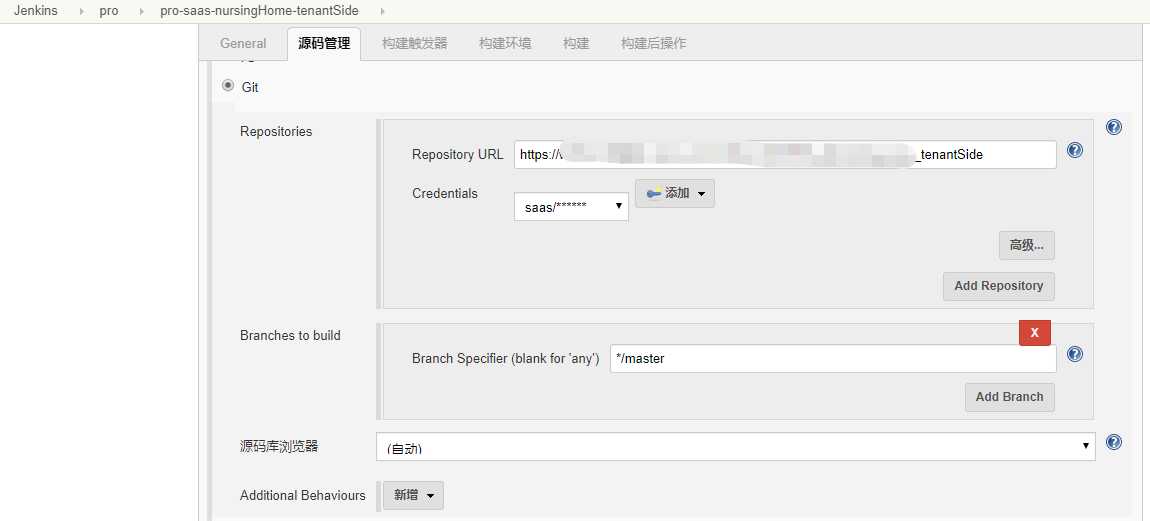Open the 构建后操作 tab
This screenshot has width=1150, height=521.
(653, 43)
